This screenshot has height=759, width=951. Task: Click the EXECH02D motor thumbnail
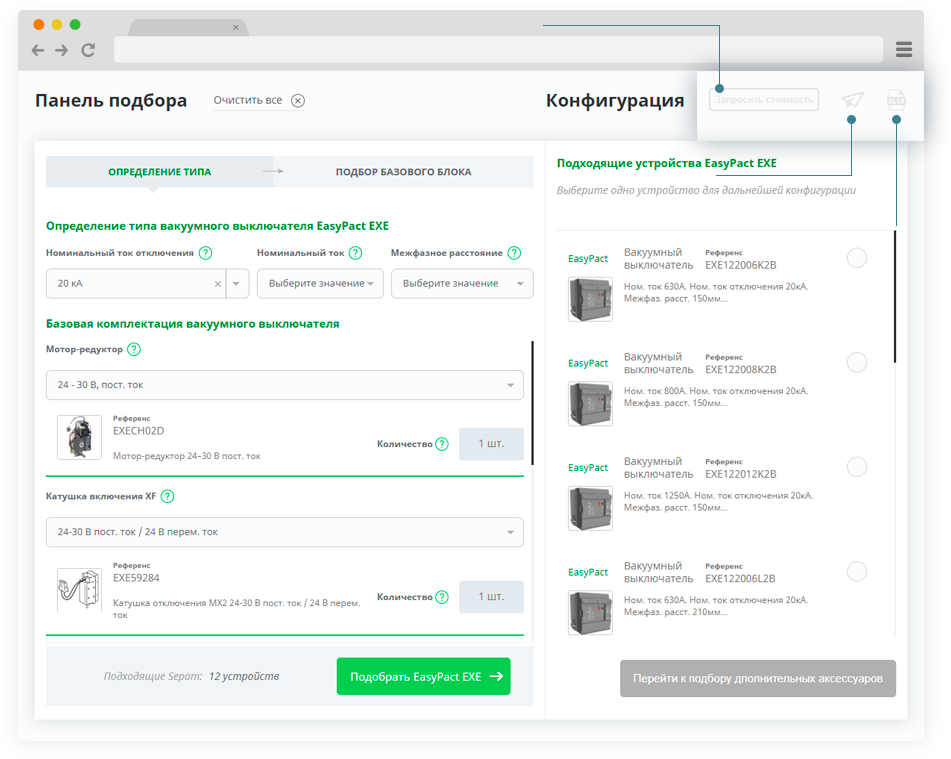click(x=79, y=437)
